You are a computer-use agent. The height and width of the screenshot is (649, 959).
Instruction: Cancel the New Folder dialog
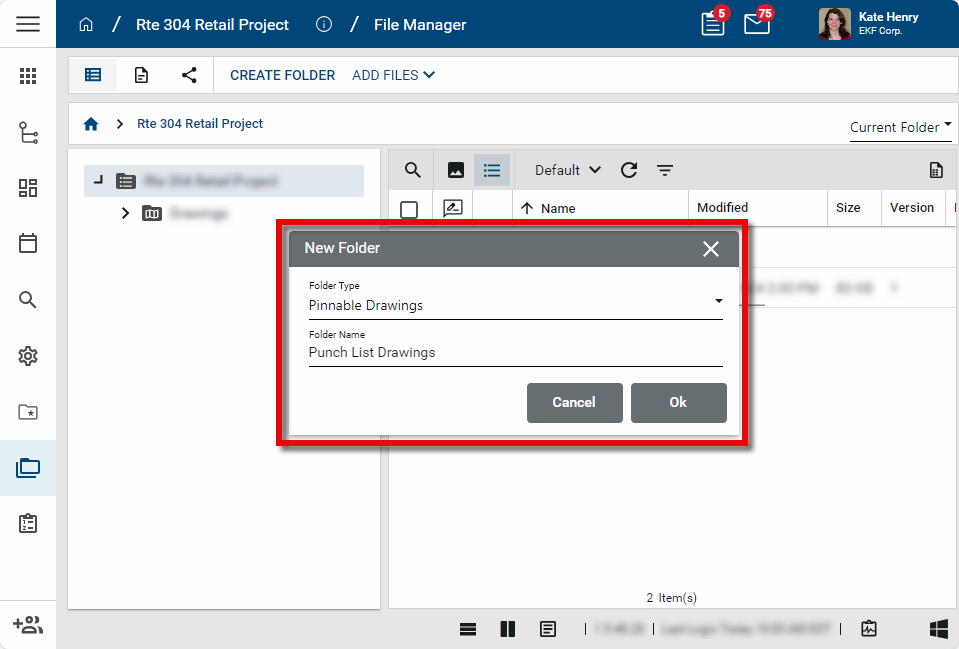coord(574,402)
